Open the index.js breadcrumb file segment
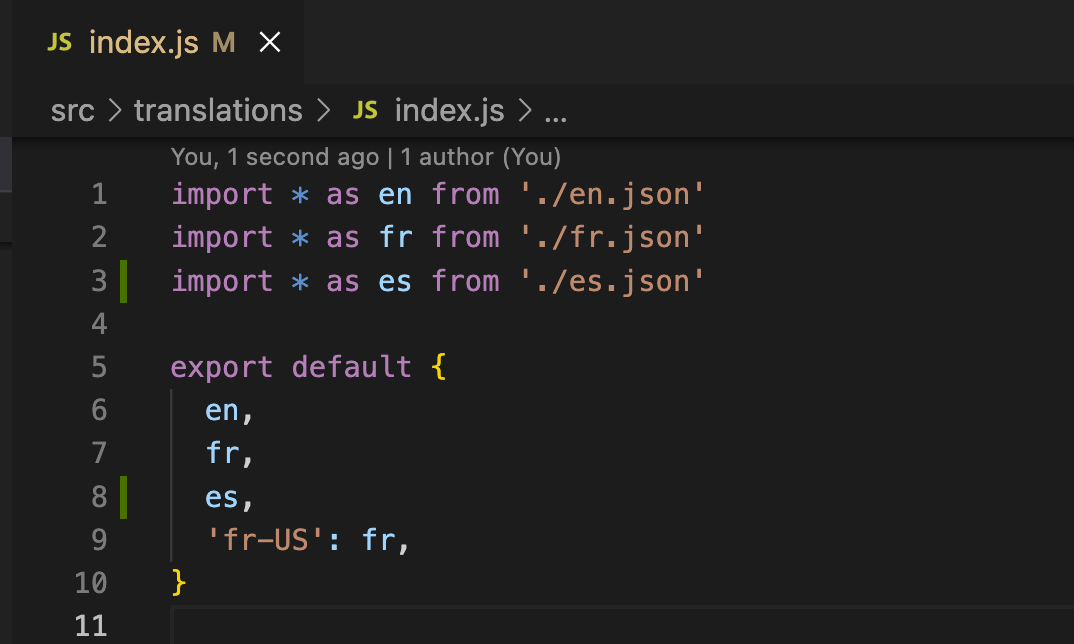The image size is (1074, 644). pos(449,111)
